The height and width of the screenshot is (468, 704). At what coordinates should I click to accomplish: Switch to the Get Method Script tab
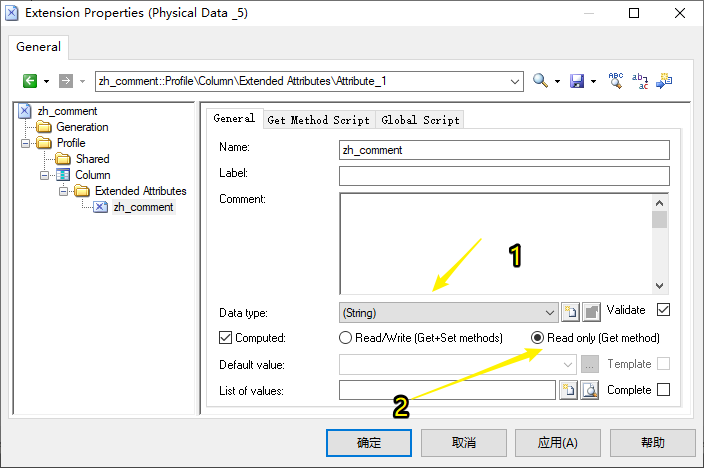pyautogui.click(x=318, y=120)
